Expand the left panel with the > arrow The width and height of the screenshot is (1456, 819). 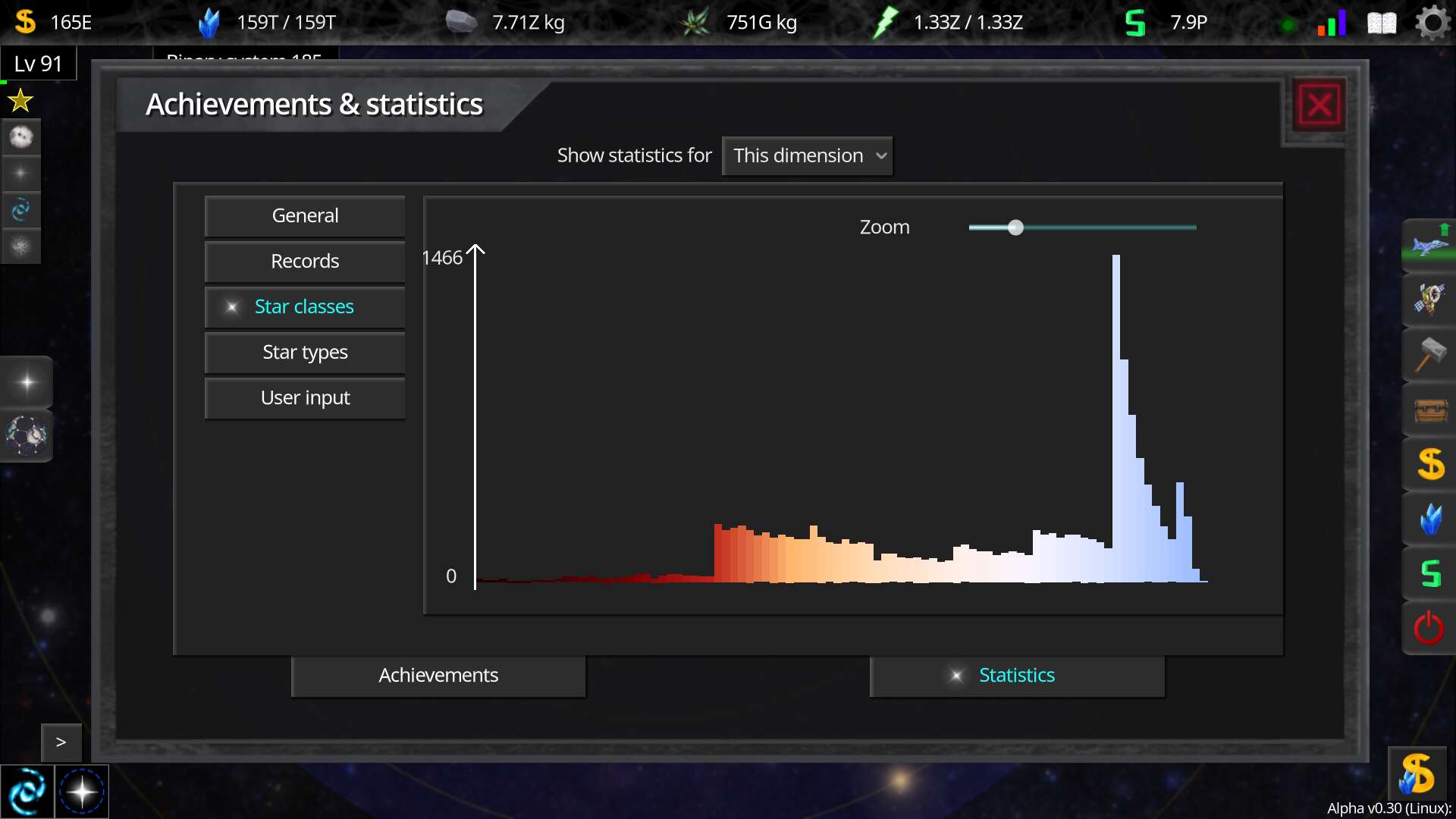click(x=61, y=742)
